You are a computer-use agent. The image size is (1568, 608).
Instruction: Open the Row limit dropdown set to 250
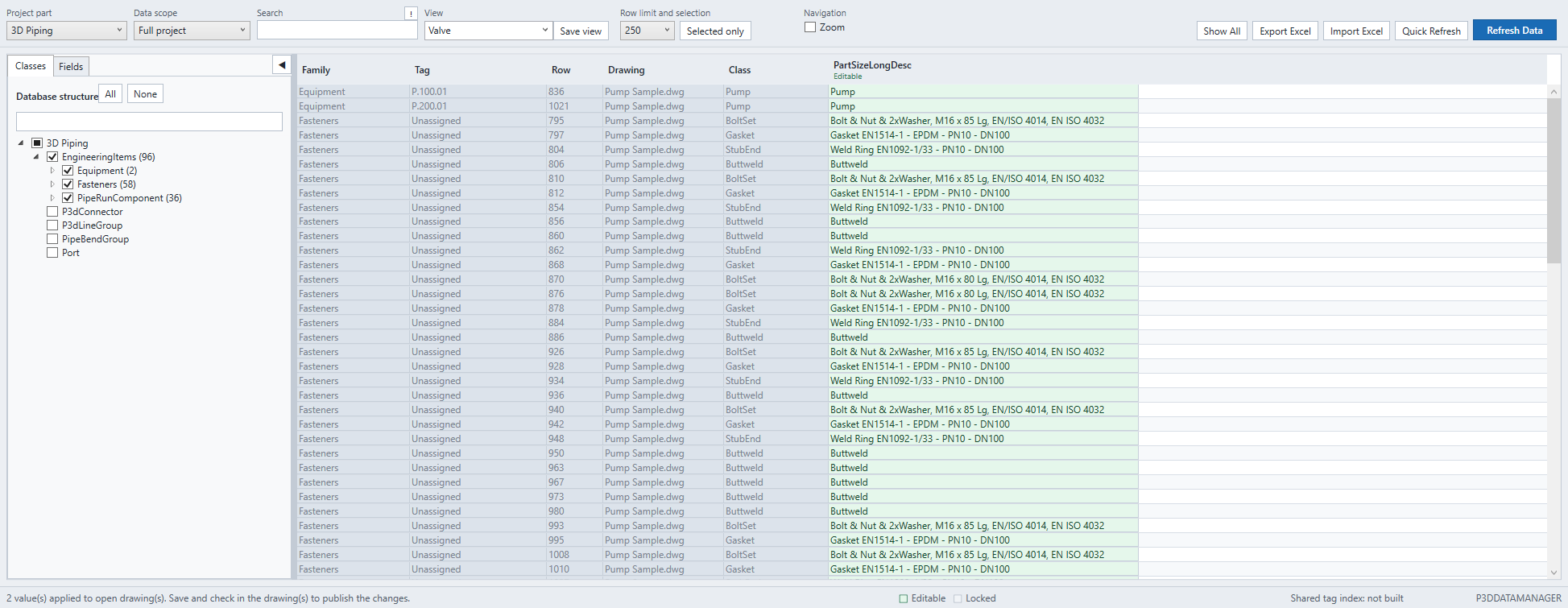(647, 31)
